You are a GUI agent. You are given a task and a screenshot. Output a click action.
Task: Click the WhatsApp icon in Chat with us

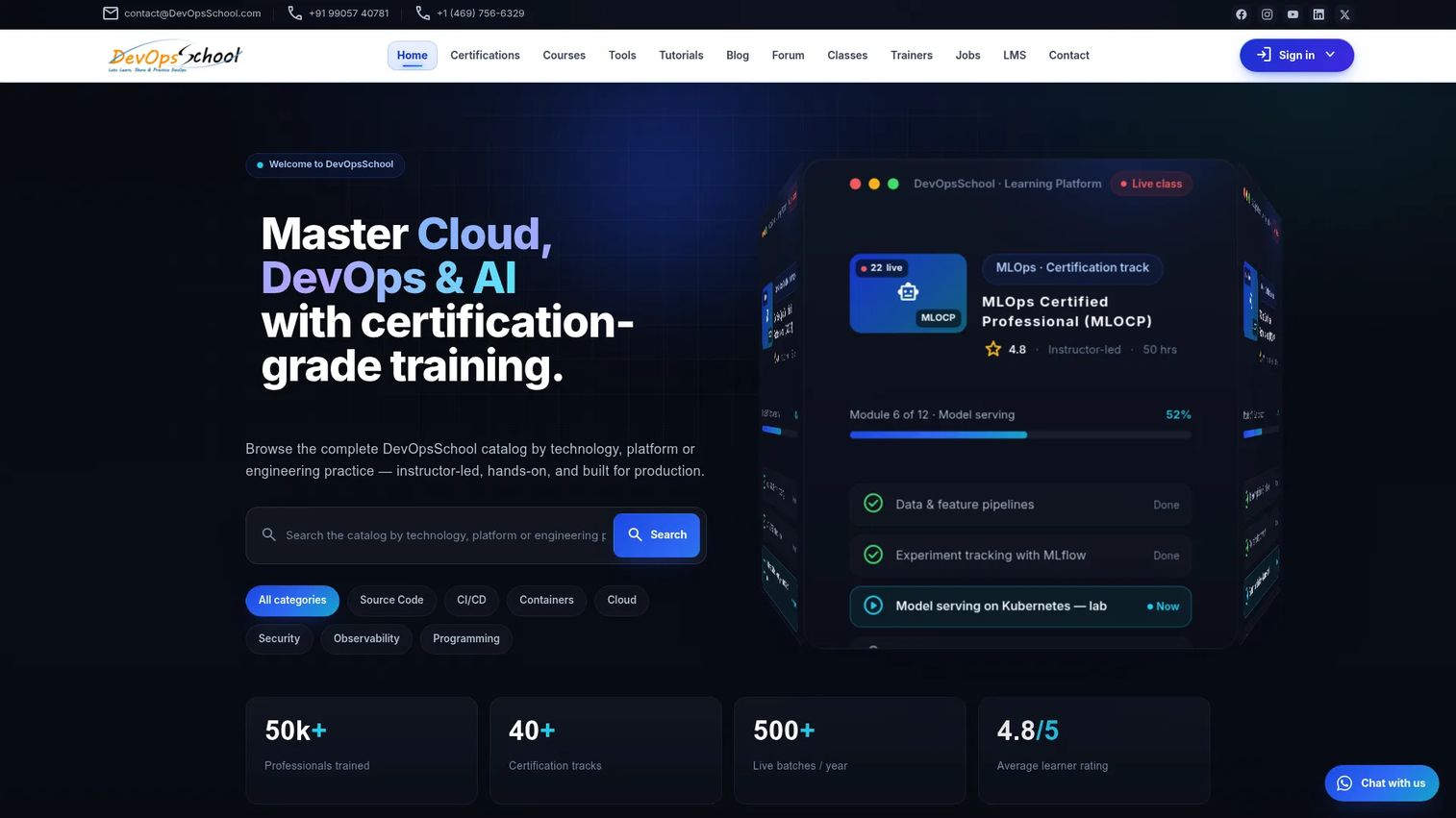click(x=1344, y=783)
